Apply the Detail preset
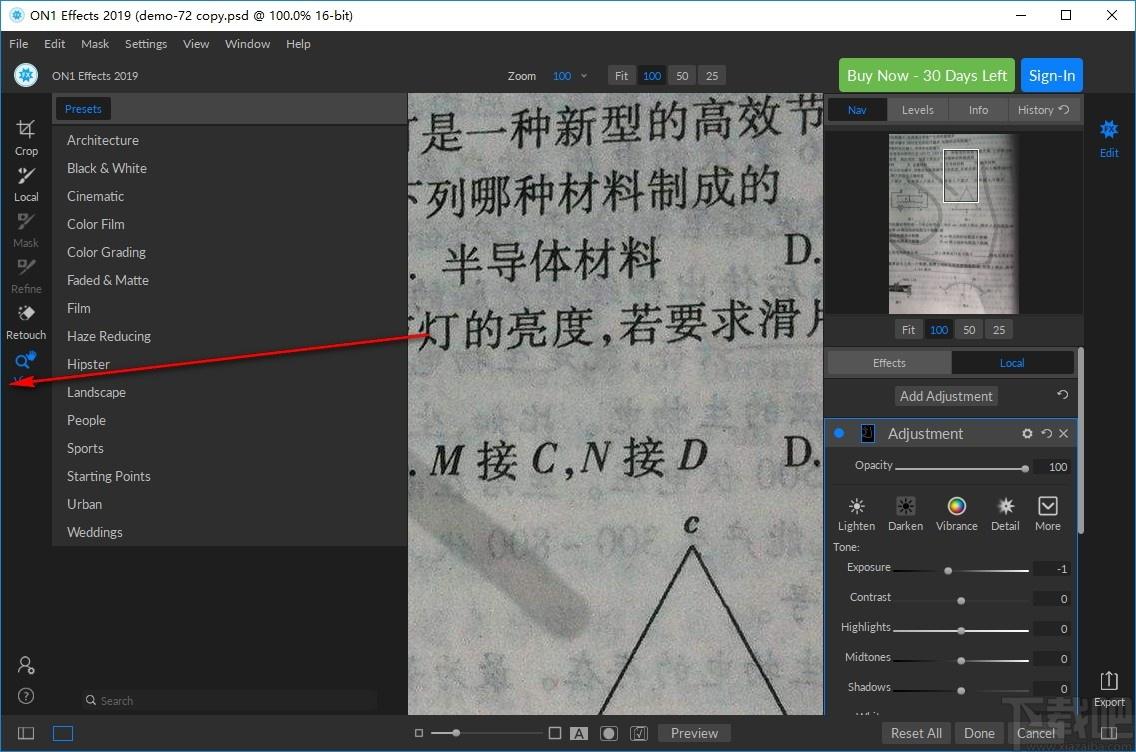 tap(1005, 514)
